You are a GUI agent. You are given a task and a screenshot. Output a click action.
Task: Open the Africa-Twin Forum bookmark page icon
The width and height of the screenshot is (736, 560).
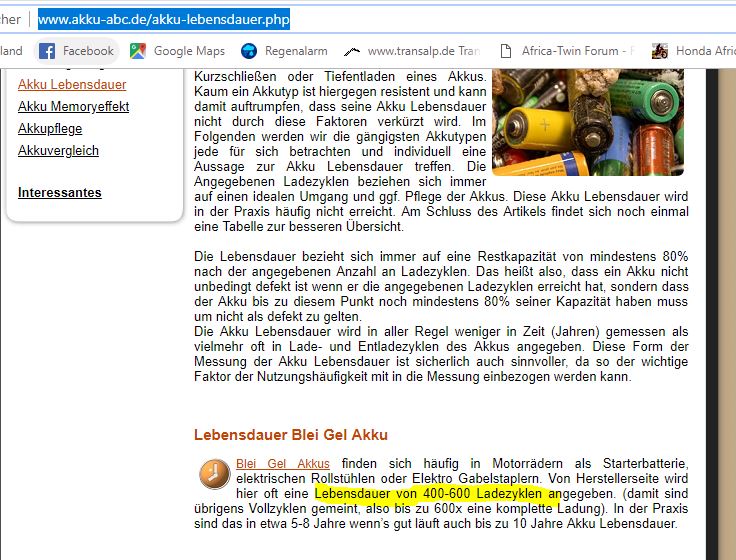coord(505,51)
